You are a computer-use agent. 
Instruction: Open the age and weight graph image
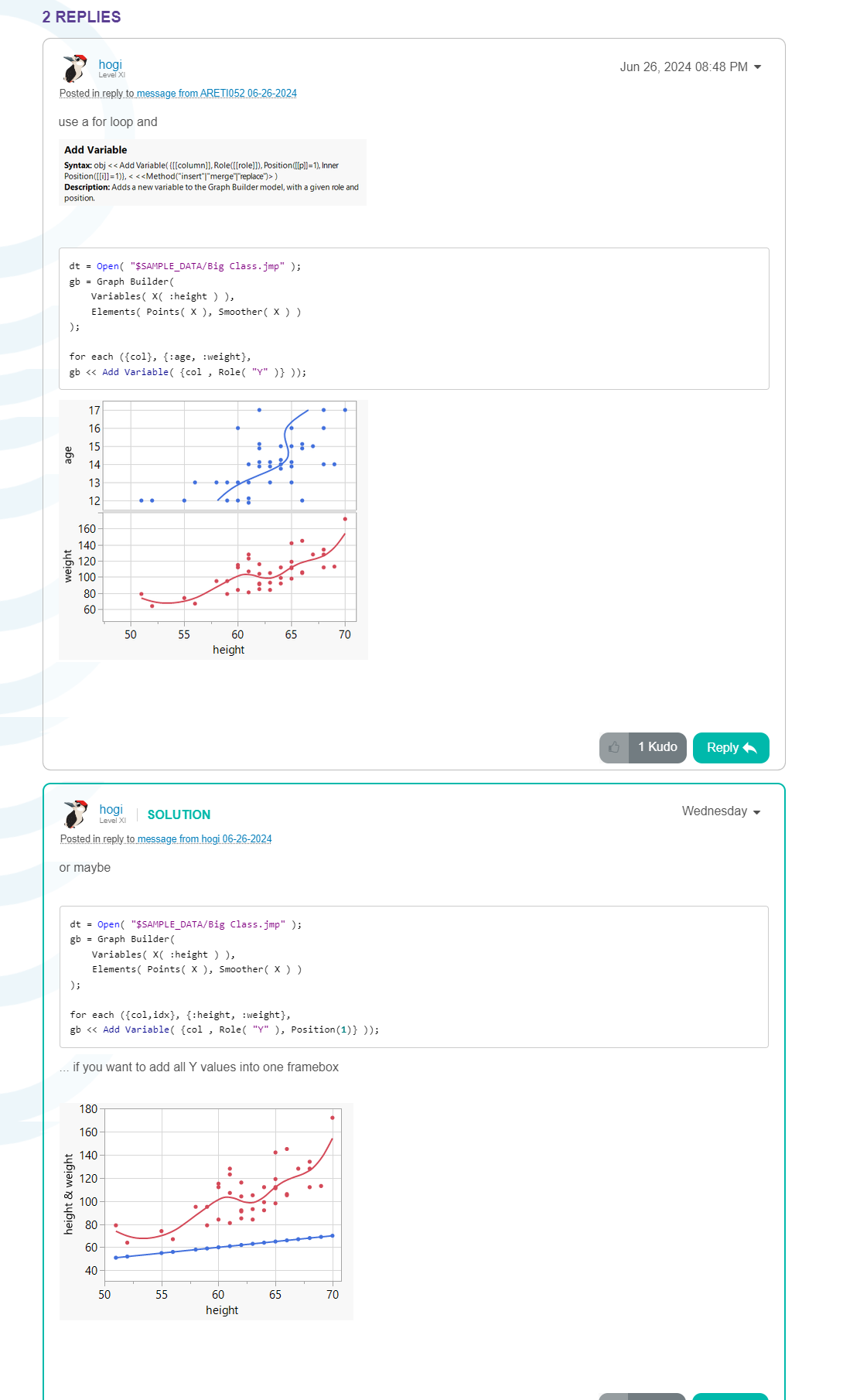click(213, 530)
